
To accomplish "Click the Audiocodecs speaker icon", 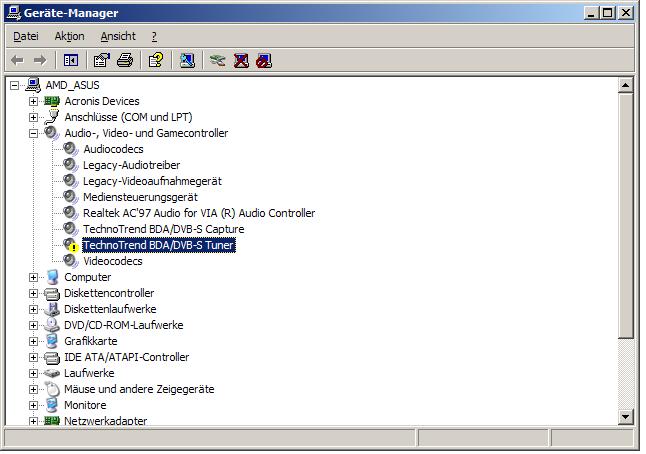I will (71, 149).
